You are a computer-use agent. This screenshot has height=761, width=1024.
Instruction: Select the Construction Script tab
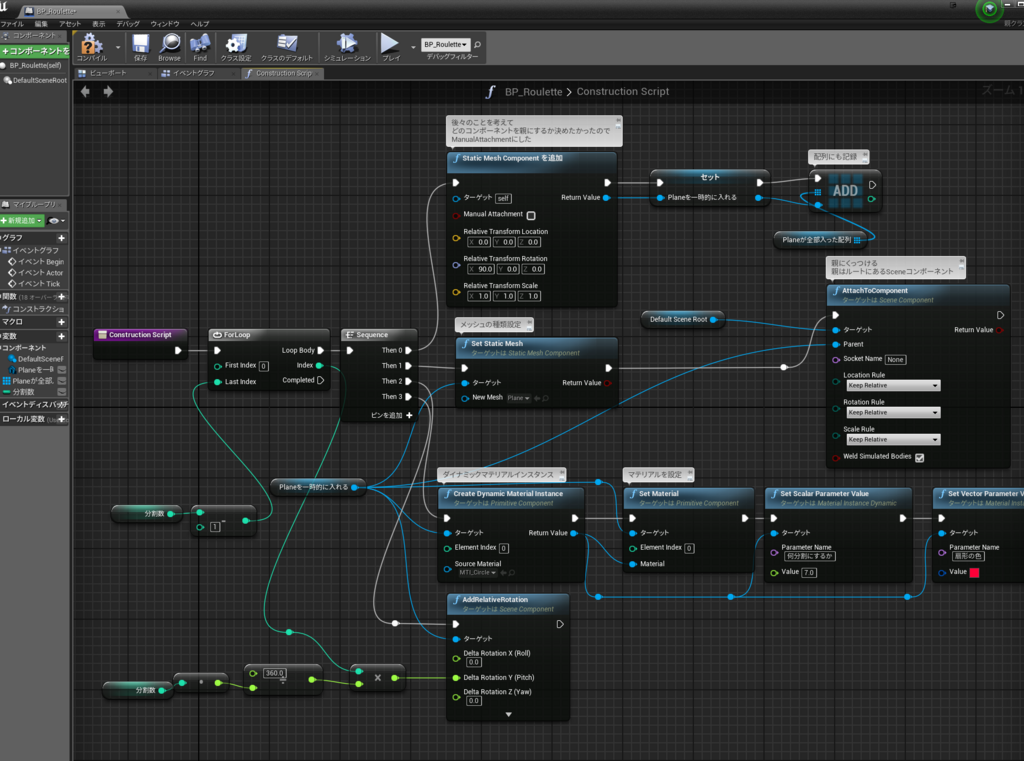pyautogui.click(x=283, y=73)
